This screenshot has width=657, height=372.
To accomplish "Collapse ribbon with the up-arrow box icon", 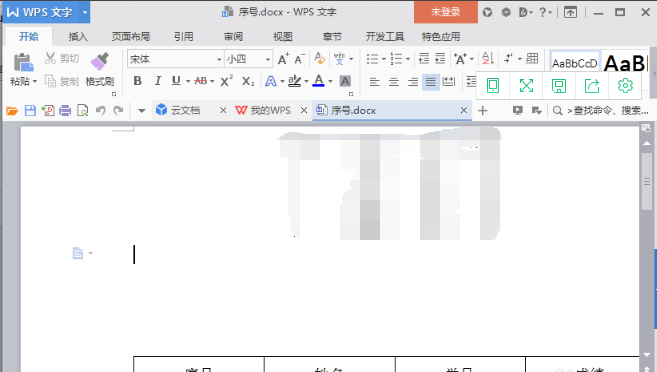I will 570,12.
